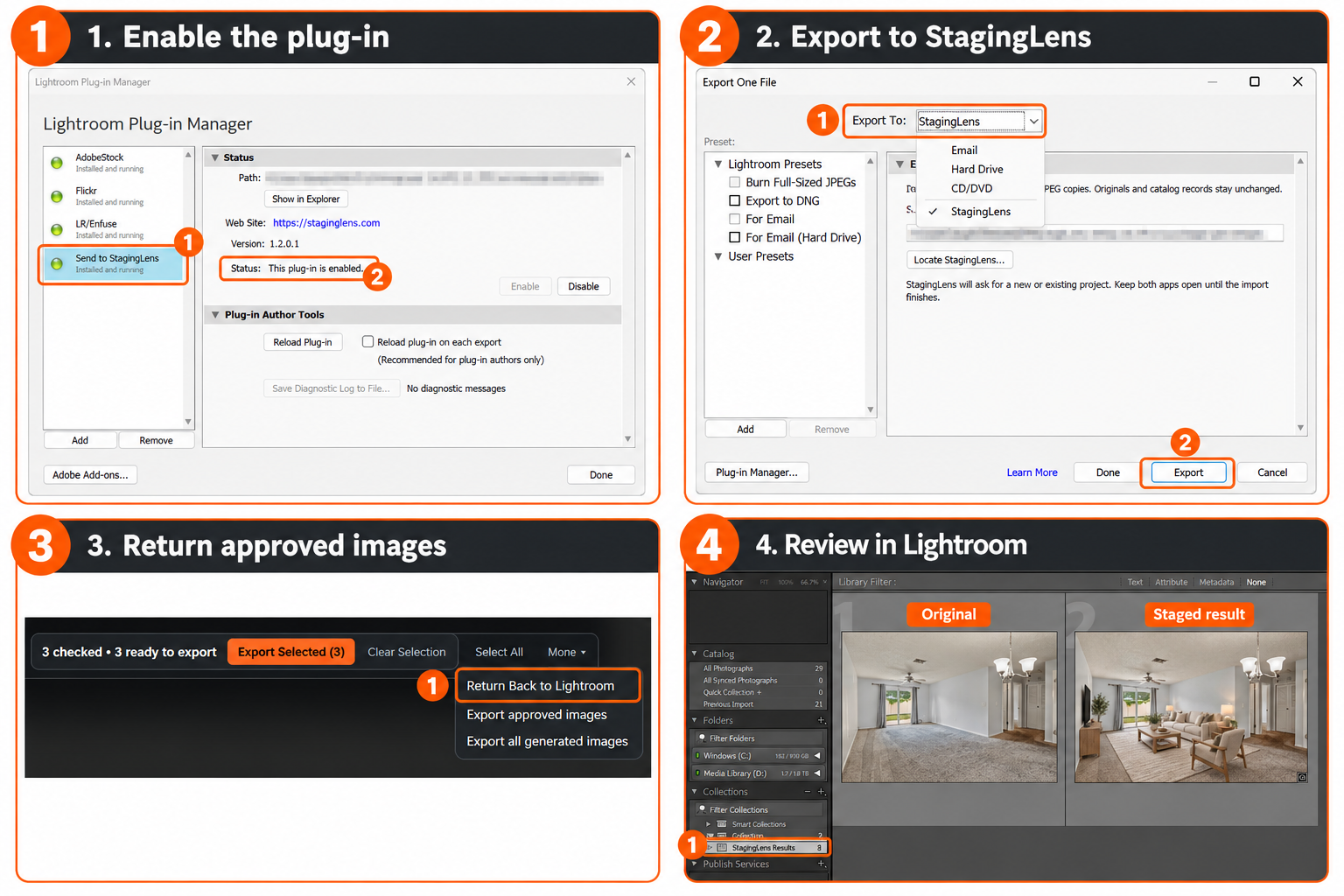Open the Export To combo box
The height and width of the screenshot is (896, 1344).
click(979, 121)
